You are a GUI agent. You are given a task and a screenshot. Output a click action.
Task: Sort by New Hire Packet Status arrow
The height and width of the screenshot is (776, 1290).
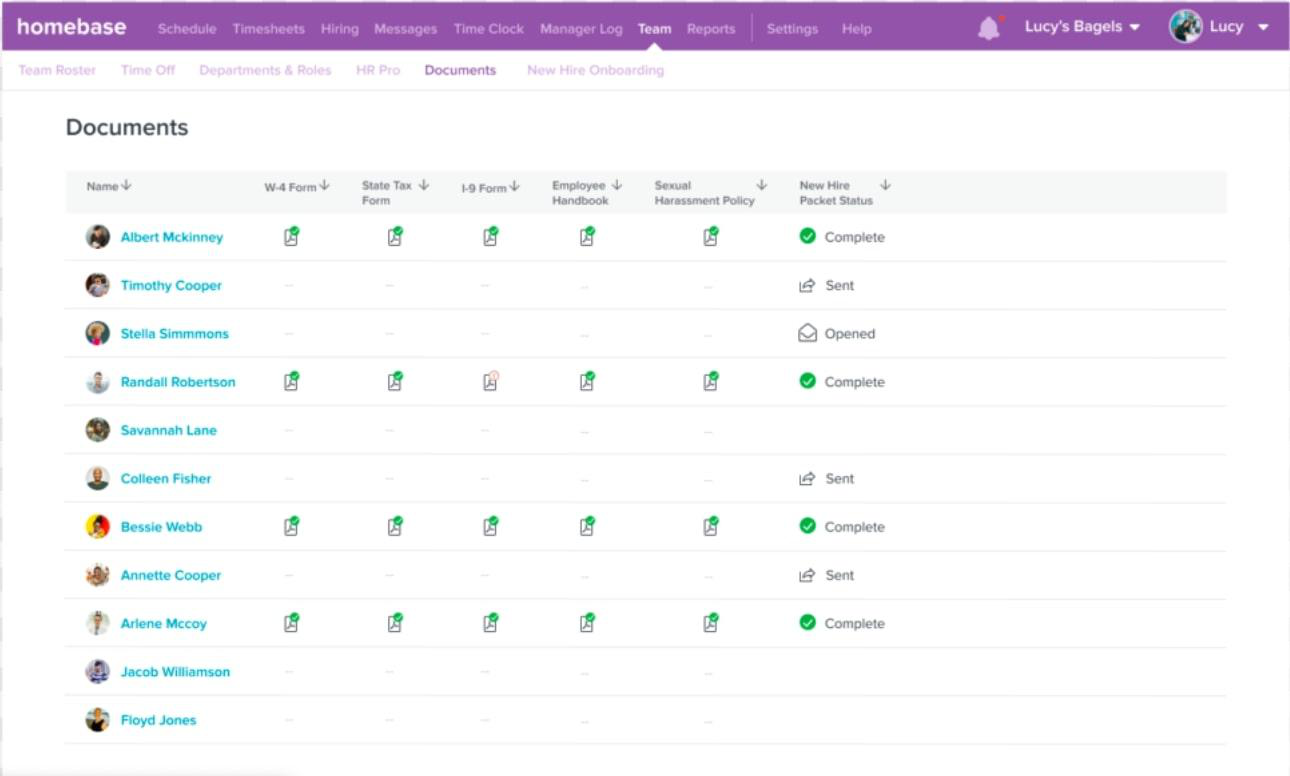click(x=885, y=185)
